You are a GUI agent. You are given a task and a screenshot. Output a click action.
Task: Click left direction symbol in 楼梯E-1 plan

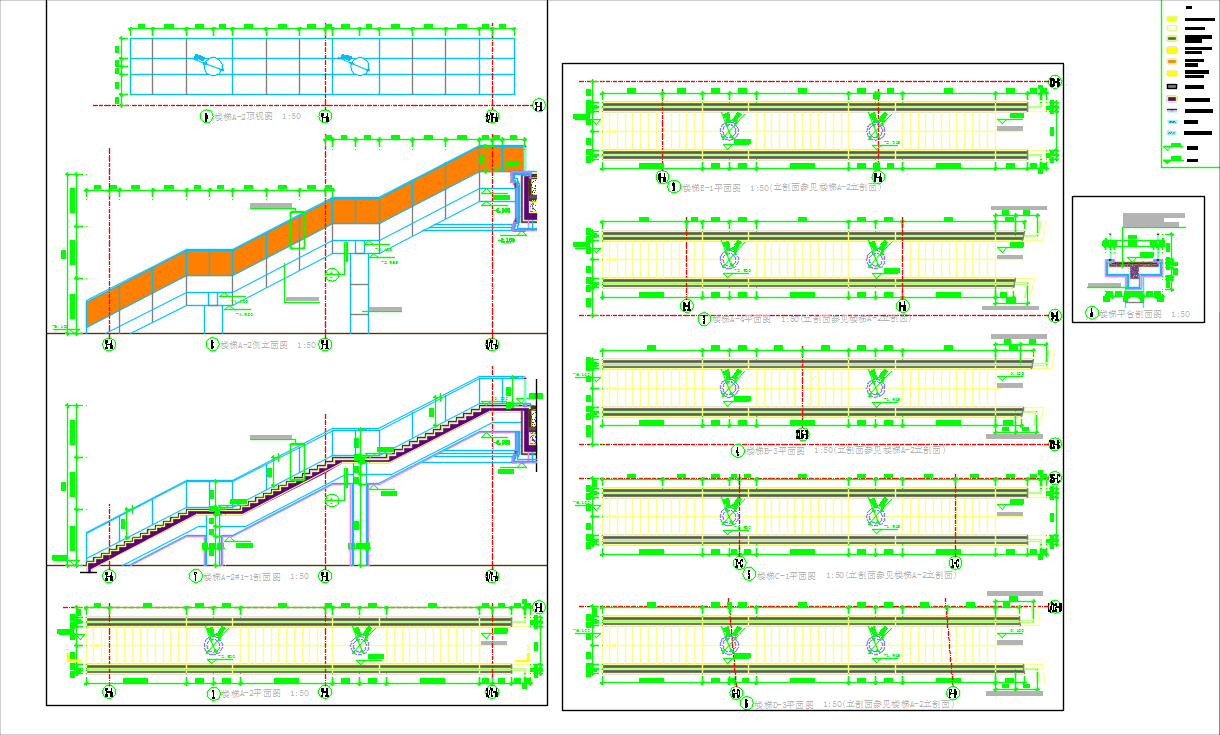tap(732, 127)
